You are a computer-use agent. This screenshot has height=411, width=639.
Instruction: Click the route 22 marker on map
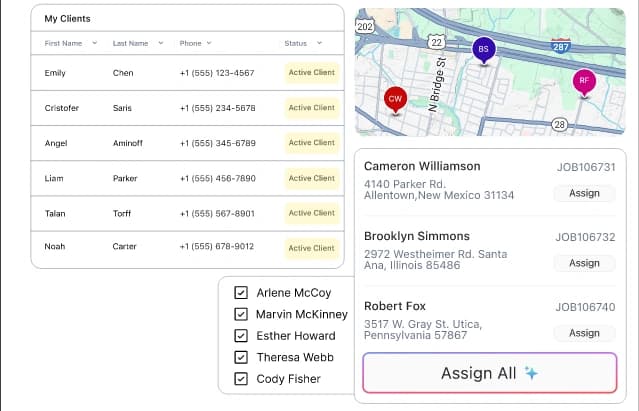pyautogui.click(x=436, y=42)
